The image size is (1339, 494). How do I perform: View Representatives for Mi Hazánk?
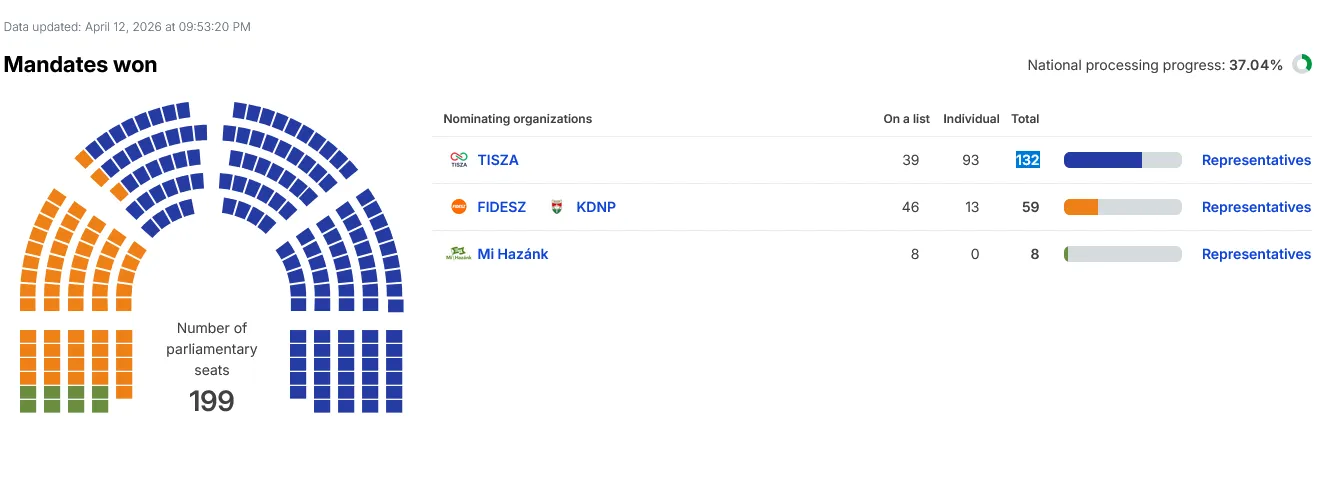(1256, 254)
